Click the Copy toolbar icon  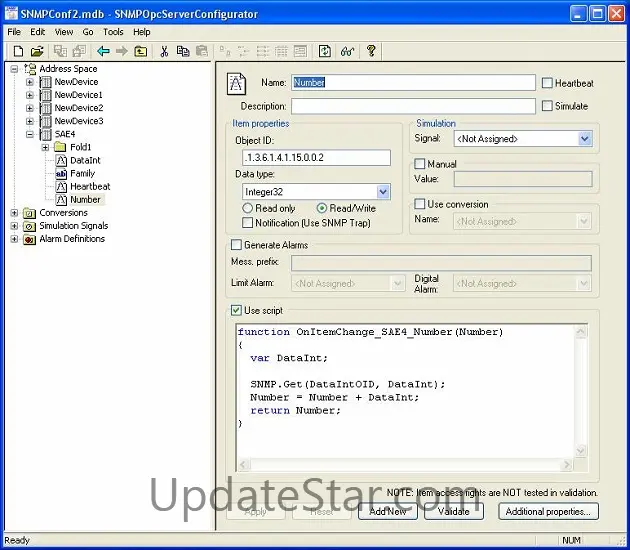[183, 51]
